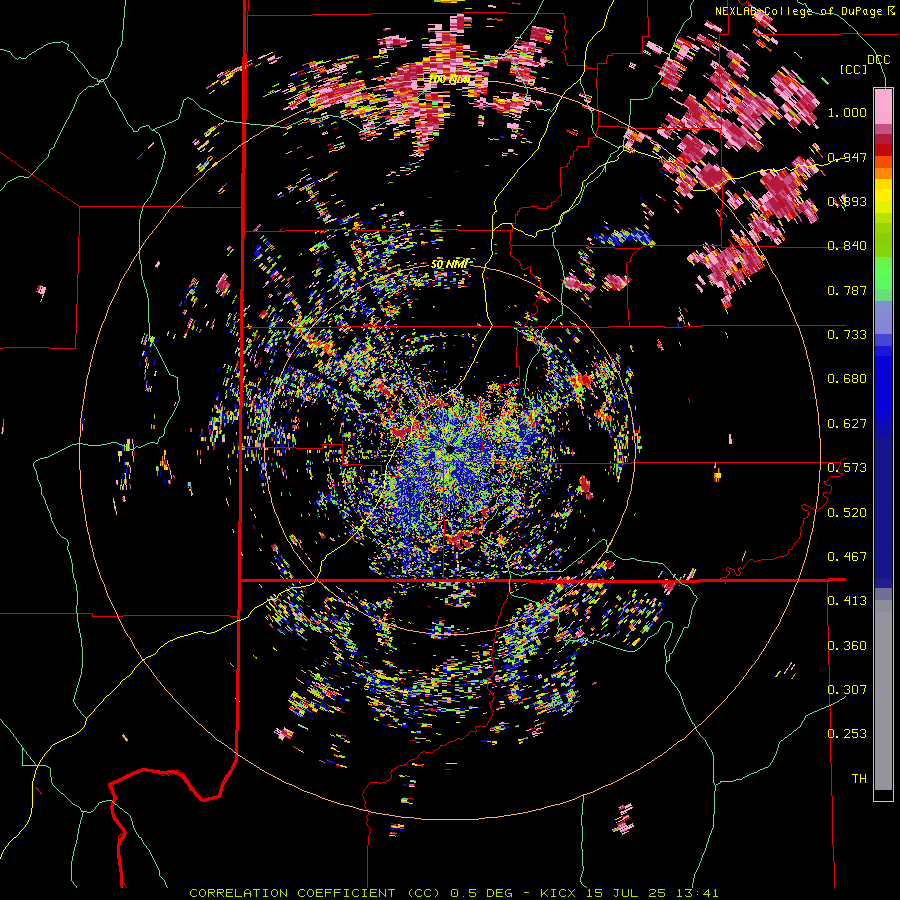This screenshot has width=900, height=900.
Task: Click the 50 NMI range ring label
Action: coord(449,264)
